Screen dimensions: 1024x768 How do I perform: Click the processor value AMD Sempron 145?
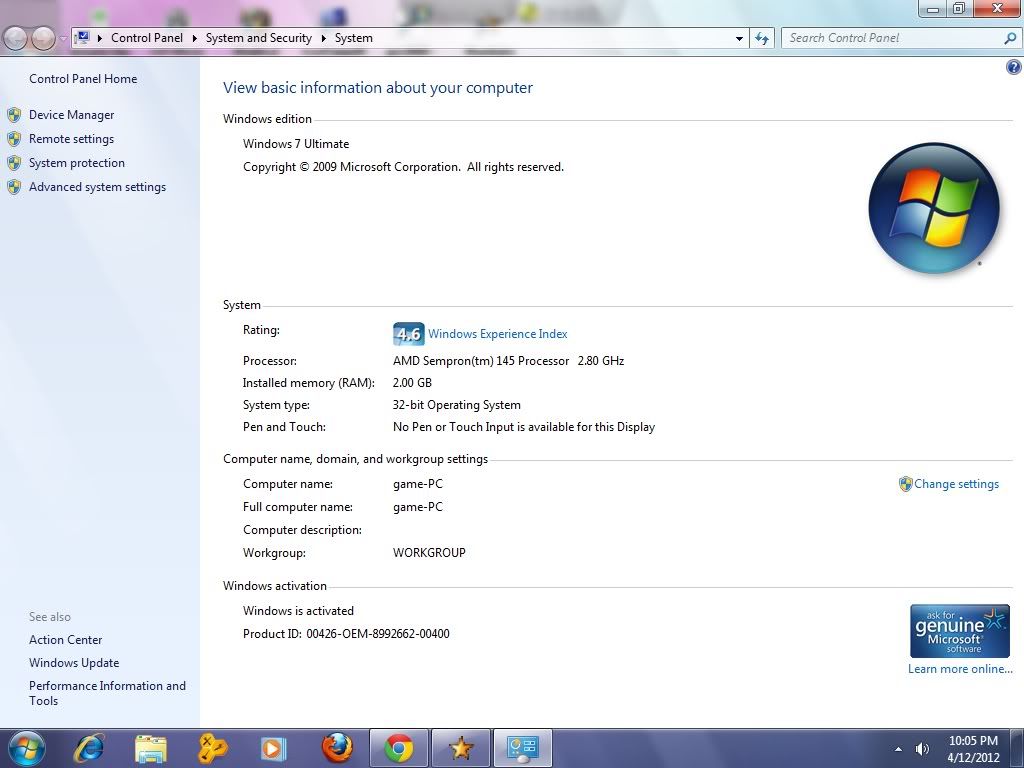[x=508, y=360]
